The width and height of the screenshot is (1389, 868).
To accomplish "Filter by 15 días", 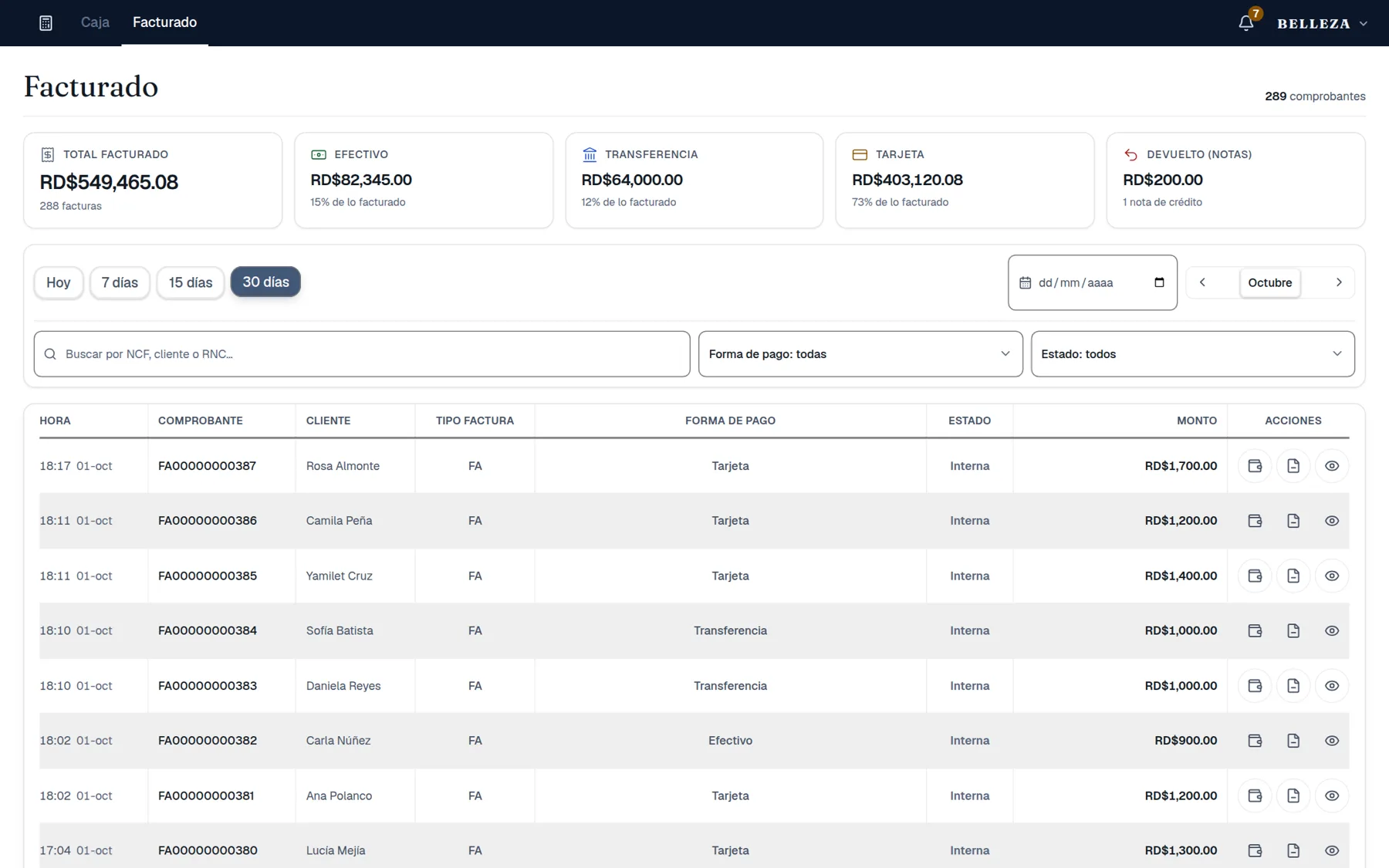I will 191,282.
